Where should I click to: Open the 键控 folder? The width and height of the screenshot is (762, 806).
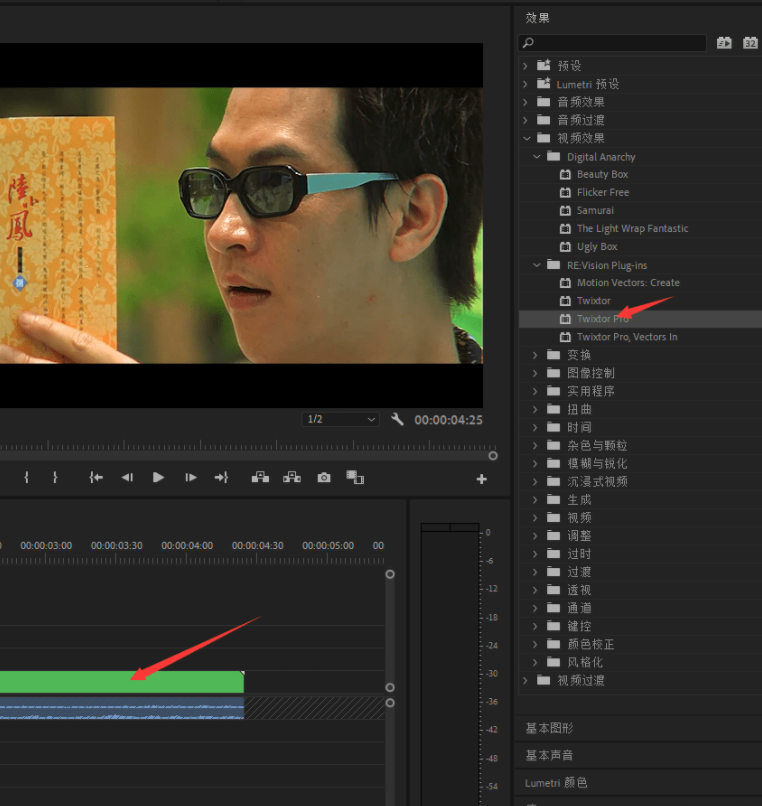click(x=579, y=626)
